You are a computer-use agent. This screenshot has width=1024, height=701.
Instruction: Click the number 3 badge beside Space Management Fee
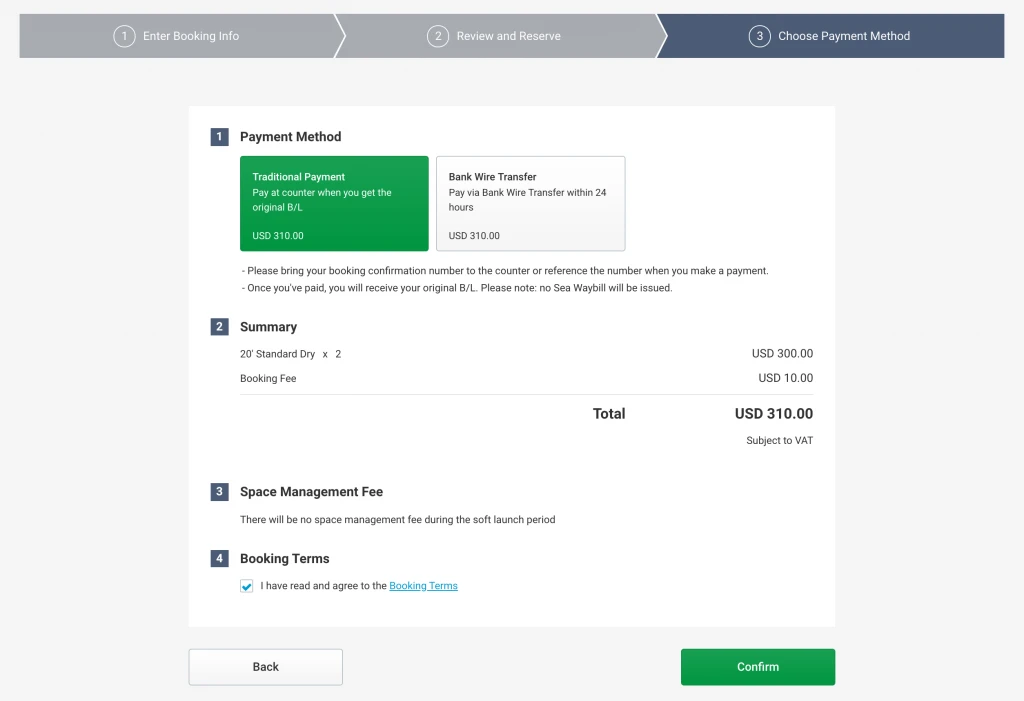coord(219,492)
